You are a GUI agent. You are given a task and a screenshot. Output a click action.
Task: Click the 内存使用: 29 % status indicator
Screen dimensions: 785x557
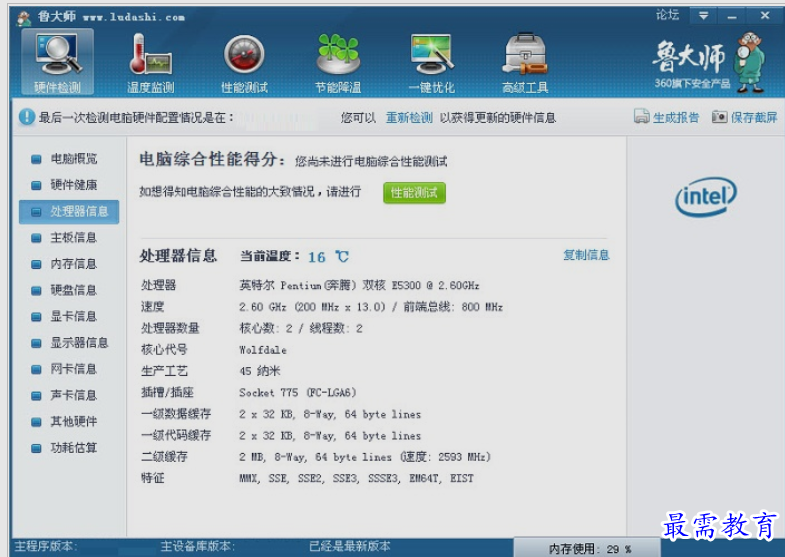[589, 548]
